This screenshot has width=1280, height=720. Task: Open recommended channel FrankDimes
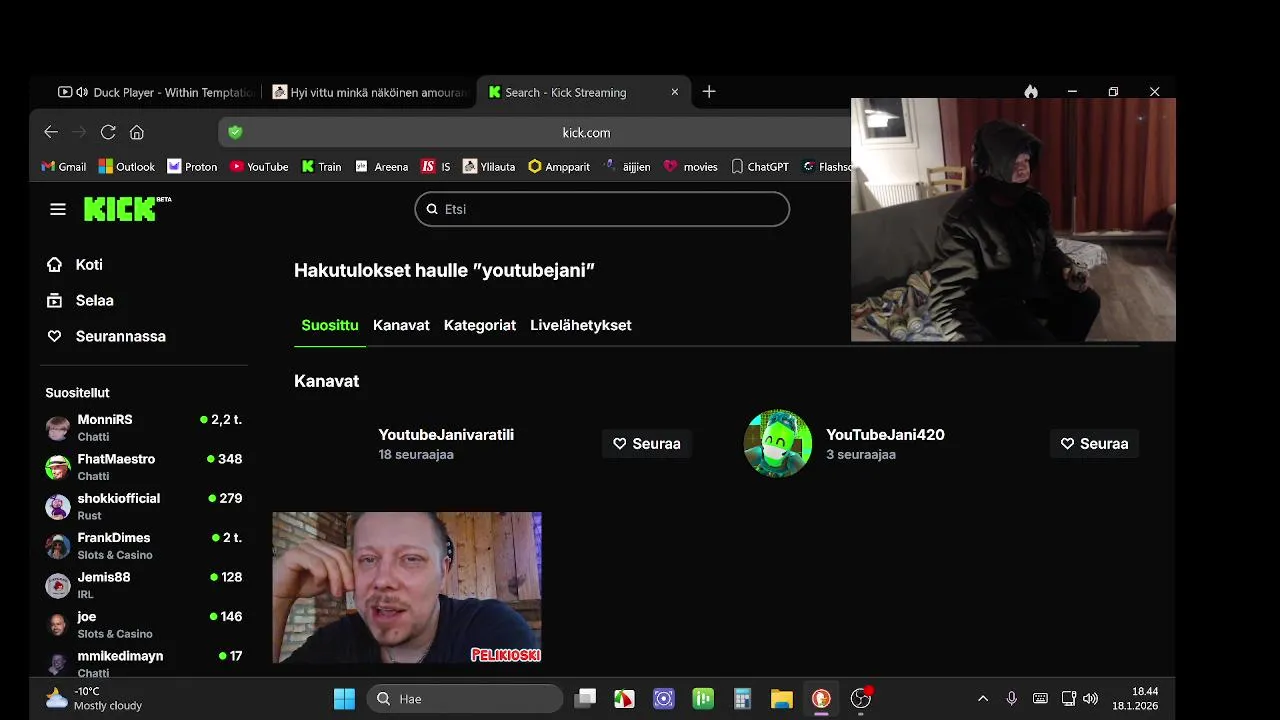144,546
